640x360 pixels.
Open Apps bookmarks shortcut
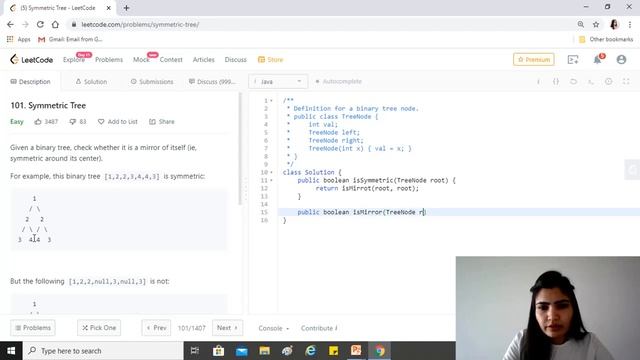[x=19, y=39]
